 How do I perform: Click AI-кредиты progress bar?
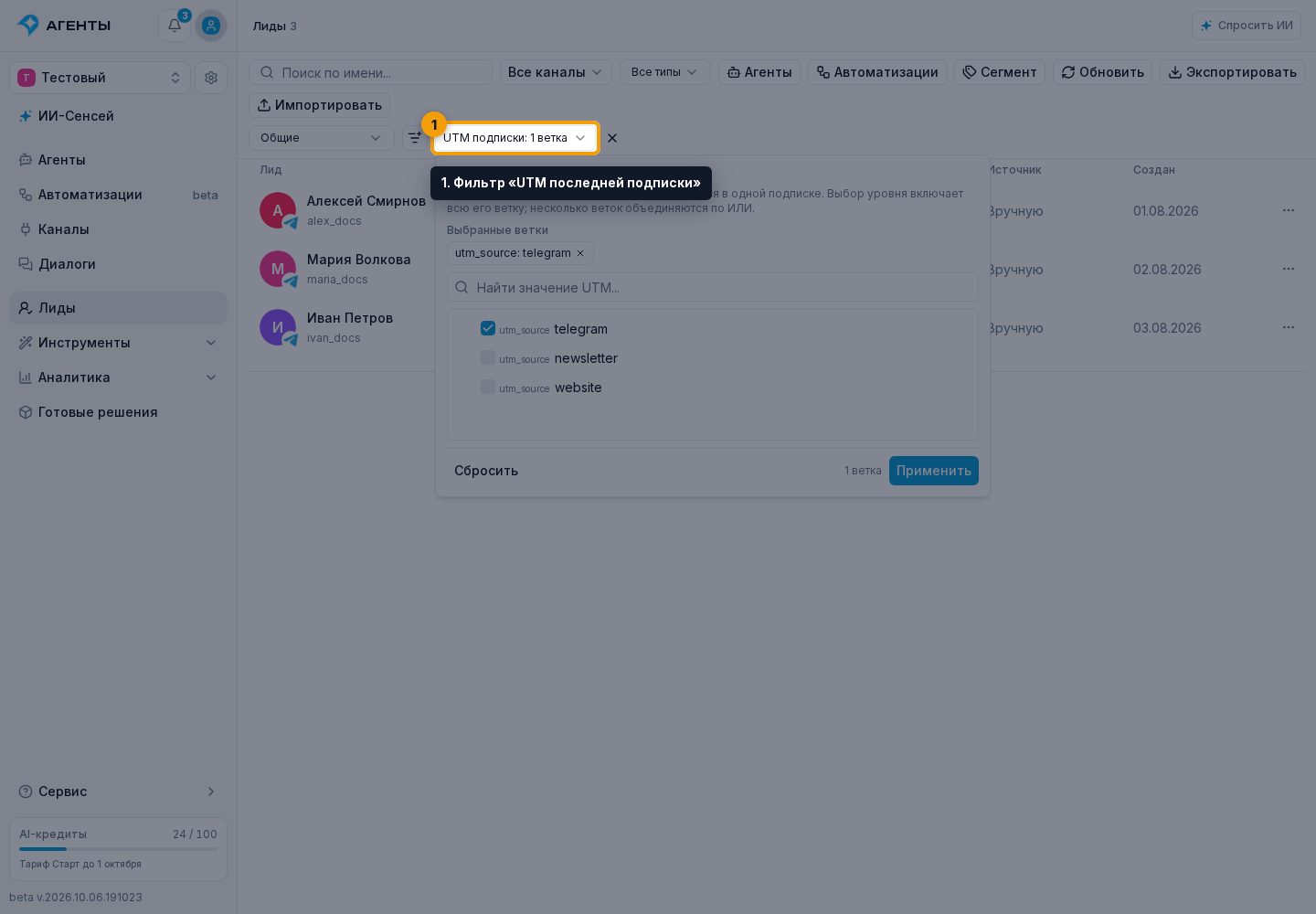pos(118,849)
